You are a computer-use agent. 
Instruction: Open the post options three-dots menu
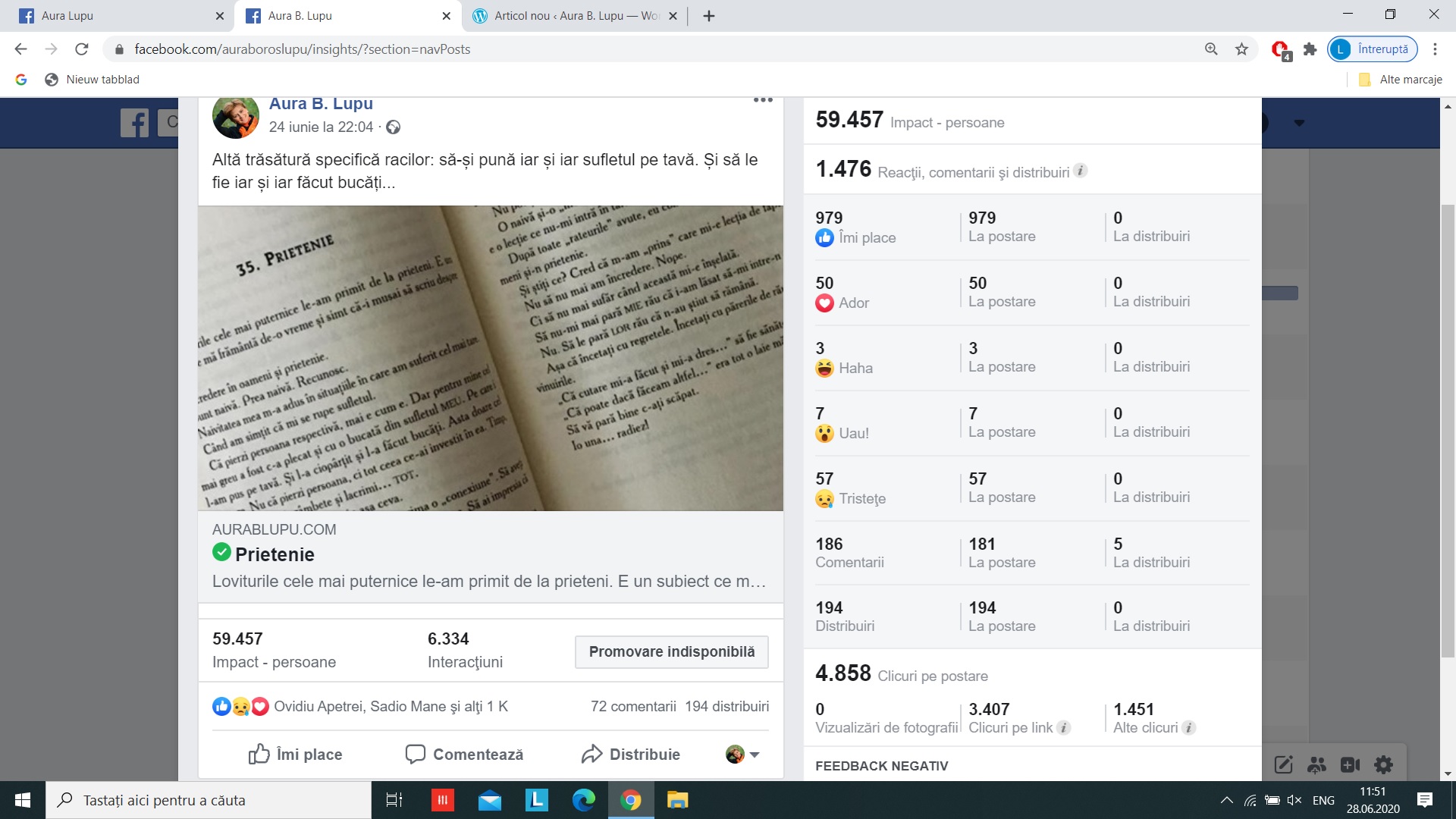(x=763, y=100)
